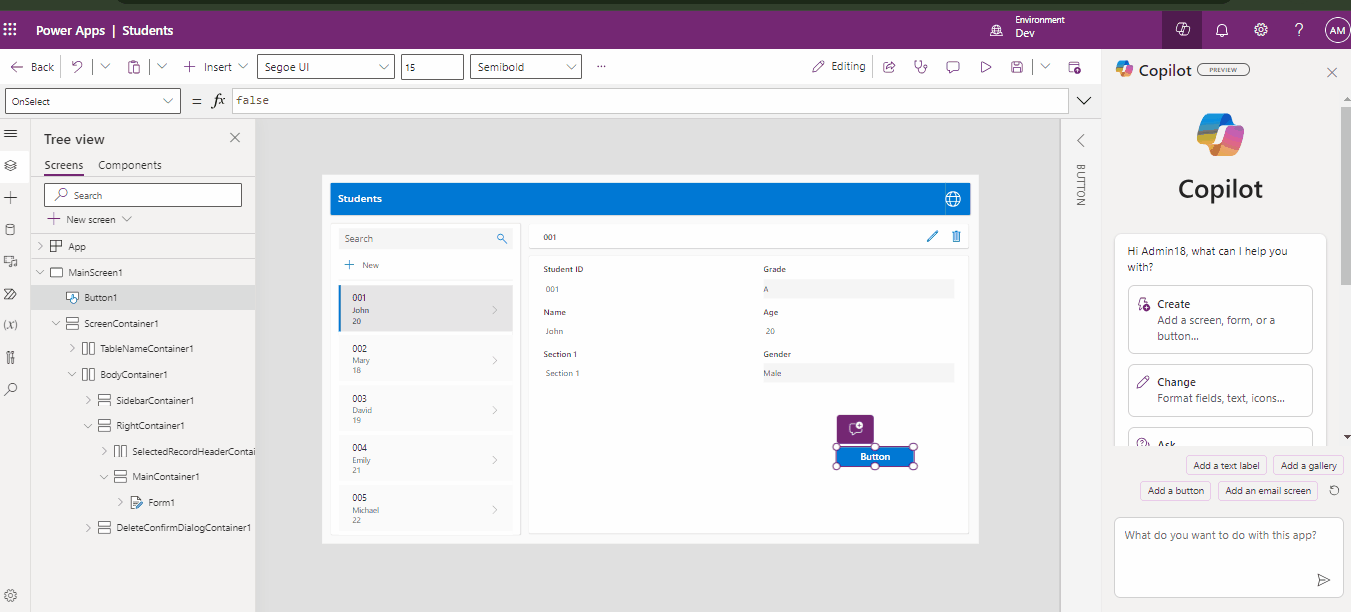Click the trash delete icon in app
The height and width of the screenshot is (612, 1351).
point(956,236)
